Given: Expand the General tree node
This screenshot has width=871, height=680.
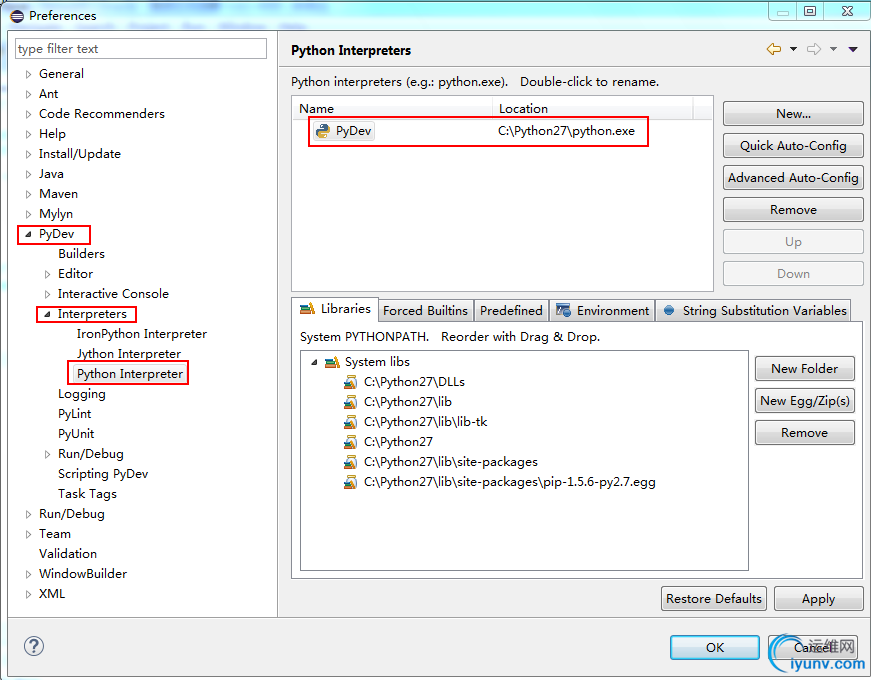Looking at the screenshot, I should click(x=28, y=74).
